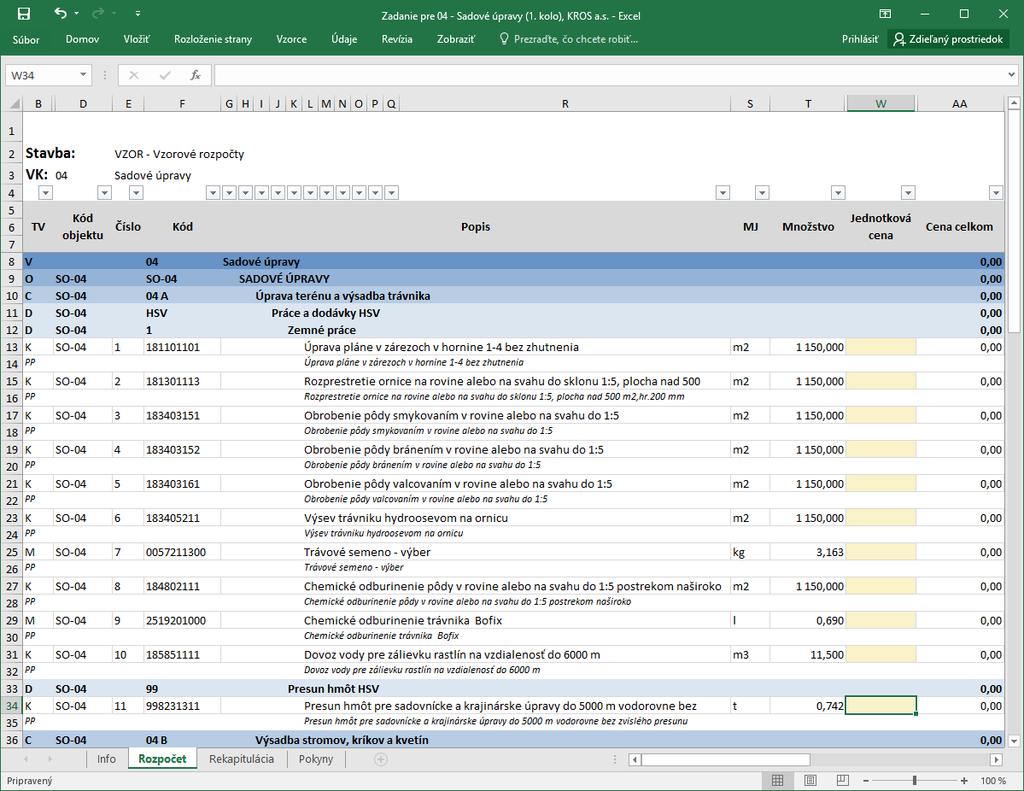The height and width of the screenshot is (791, 1024).
Task: Open the Vzorce ribbon tab
Action: coord(291,39)
